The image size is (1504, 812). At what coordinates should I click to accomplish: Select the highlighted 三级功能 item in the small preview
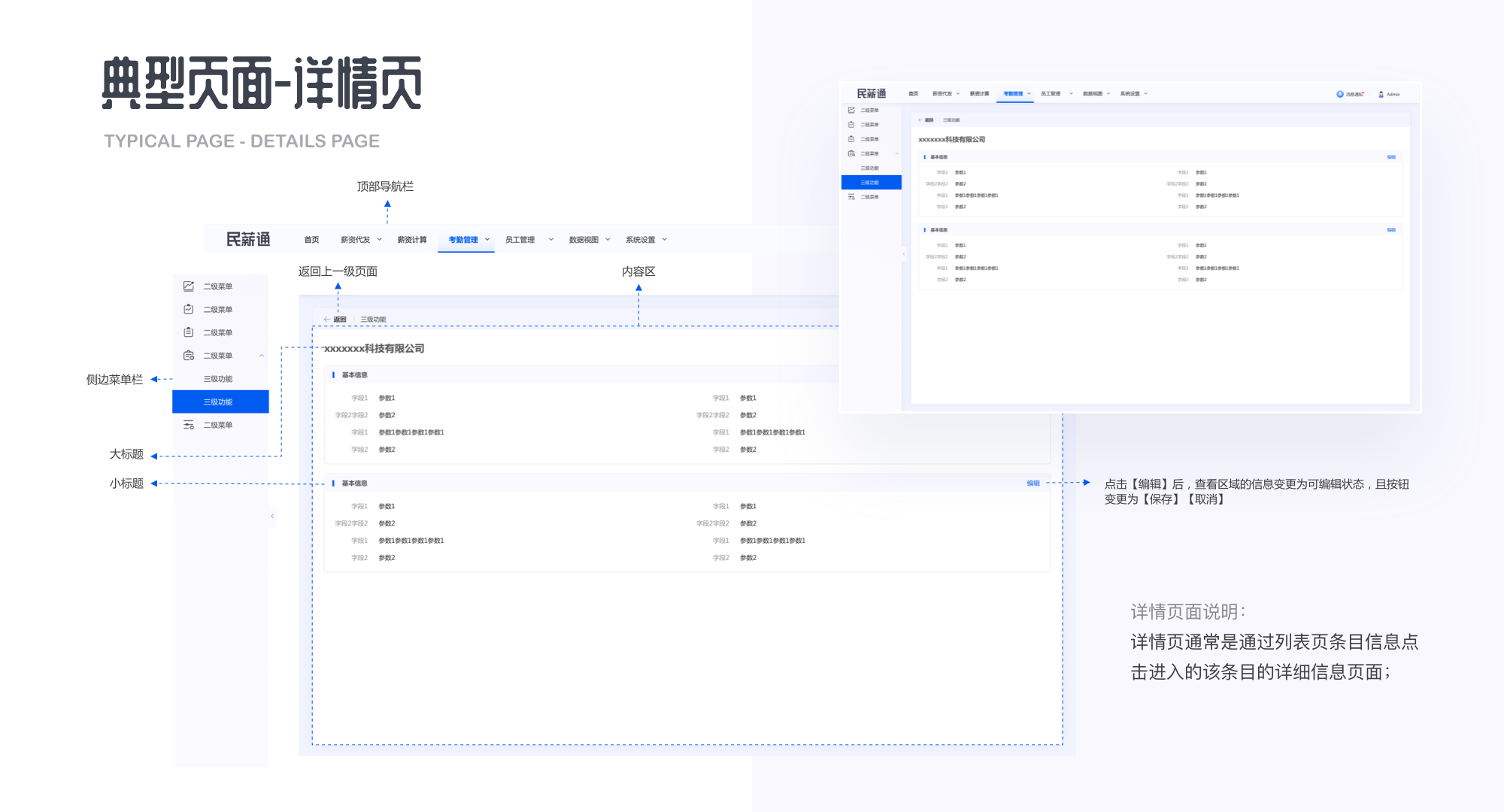point(871,183)
